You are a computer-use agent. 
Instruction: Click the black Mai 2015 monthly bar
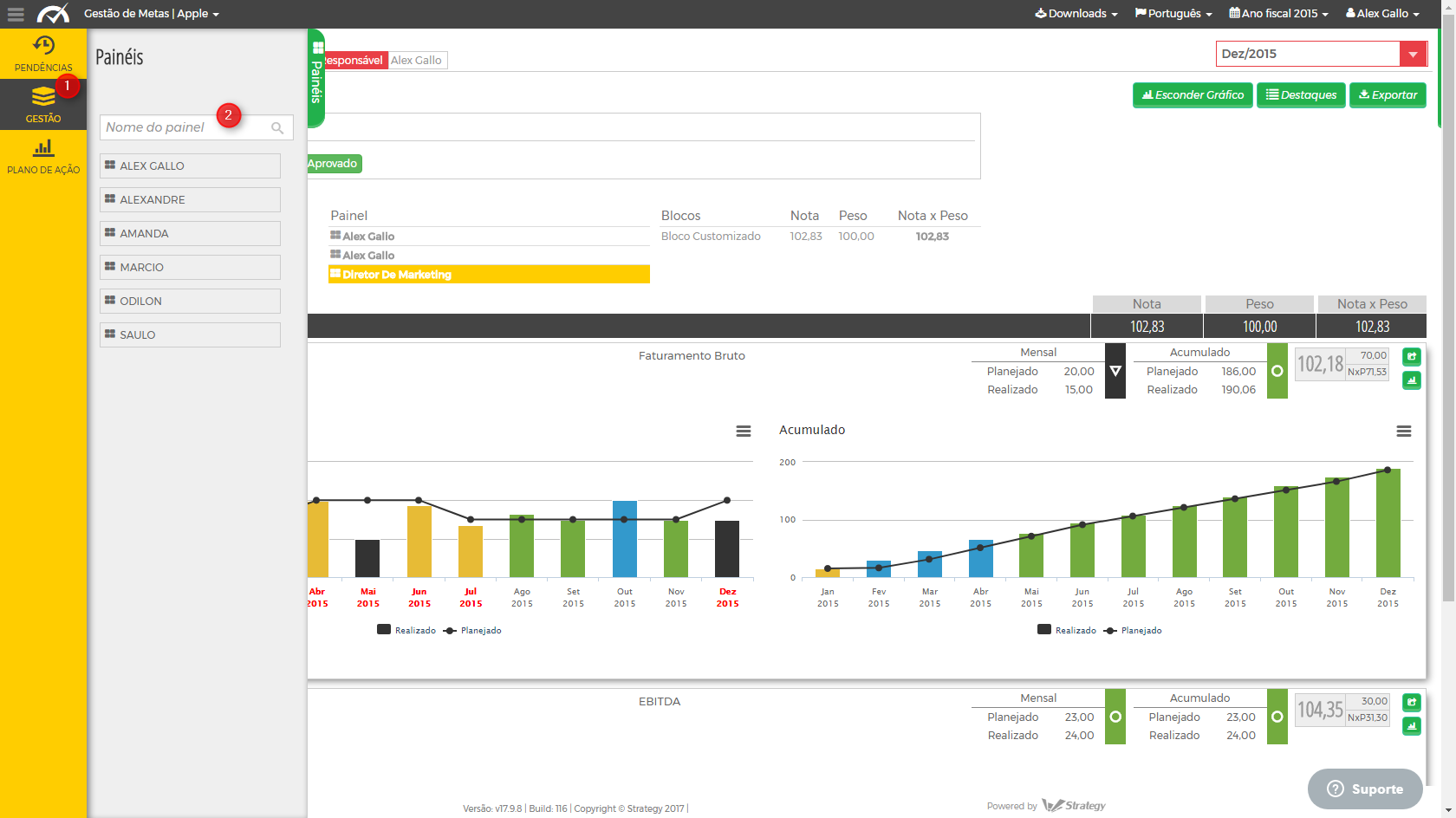tap(367, 558)
